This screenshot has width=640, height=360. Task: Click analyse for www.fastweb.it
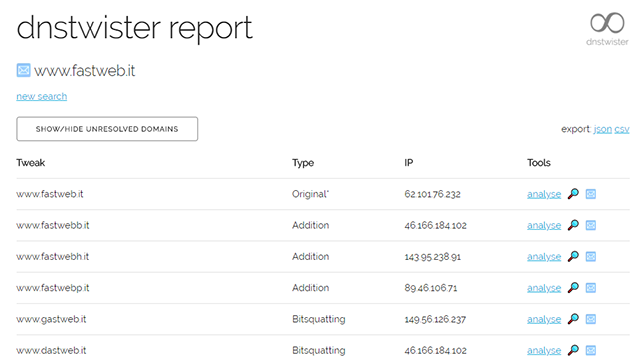point(544,194)
